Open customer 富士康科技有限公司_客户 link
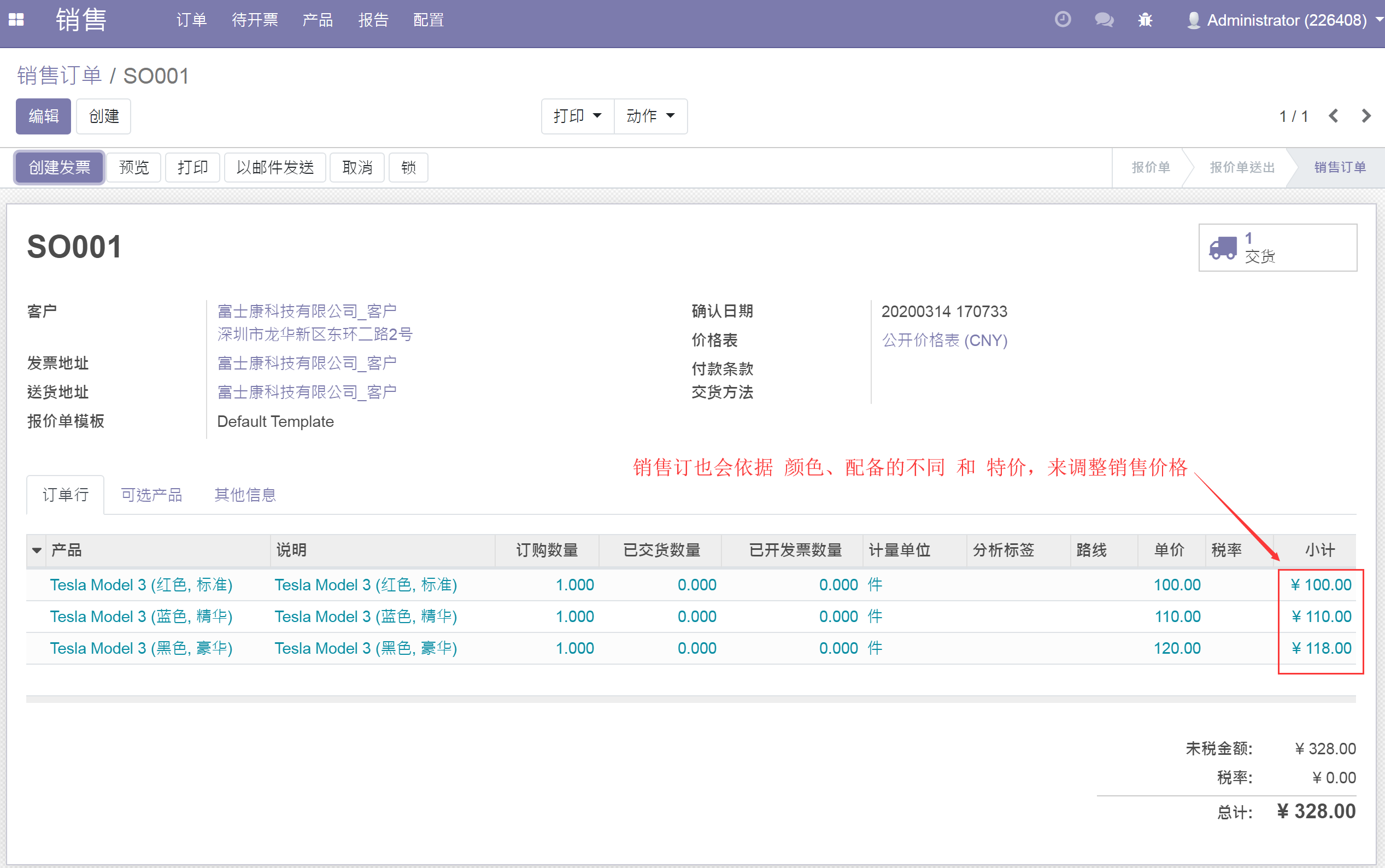1385x868 pixels. [307, 311]
